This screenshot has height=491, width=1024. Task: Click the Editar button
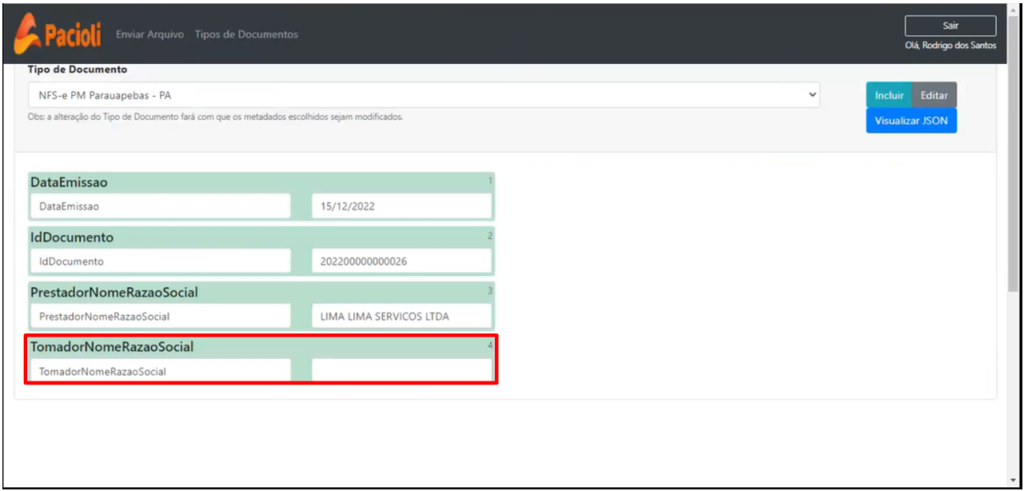click(934, 95)
